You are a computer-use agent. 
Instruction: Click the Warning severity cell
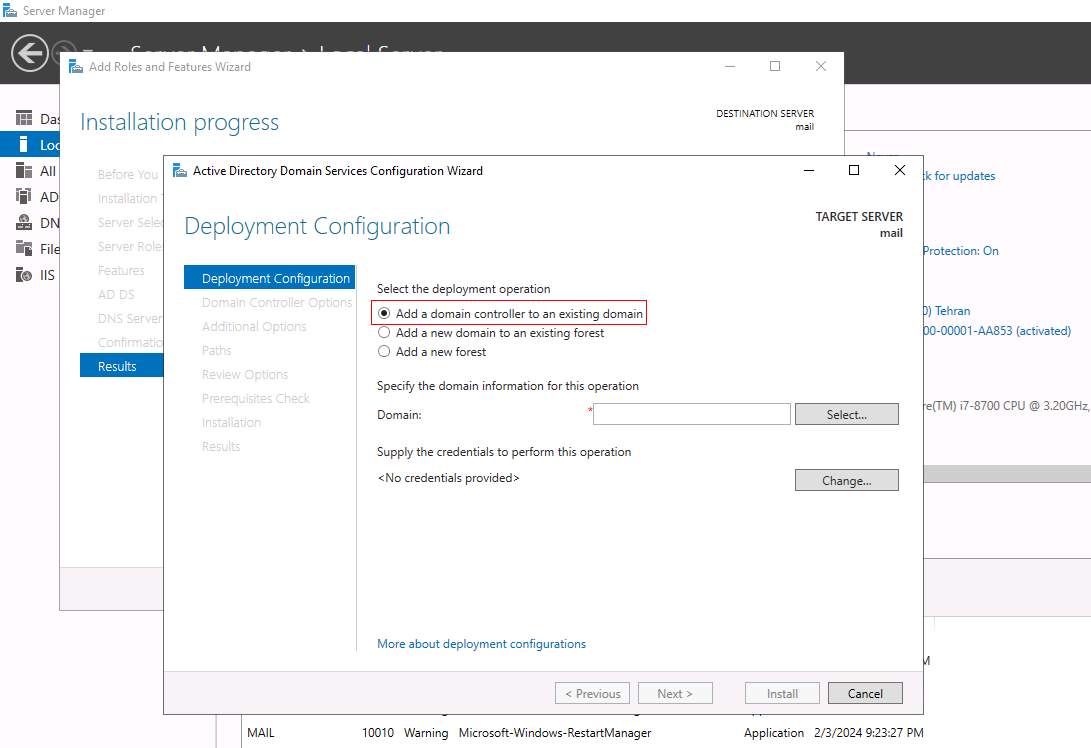click(x=426, y=733)
